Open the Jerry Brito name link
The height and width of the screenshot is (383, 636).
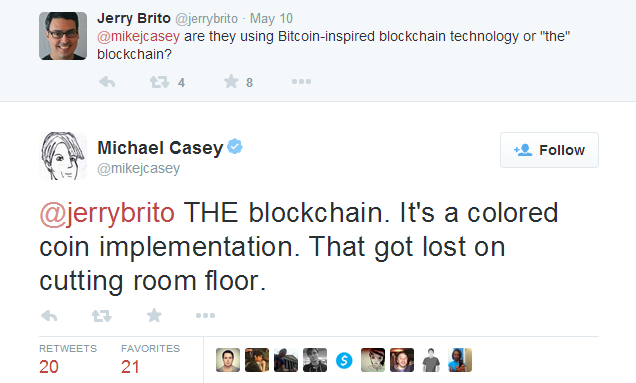(134, 18)
